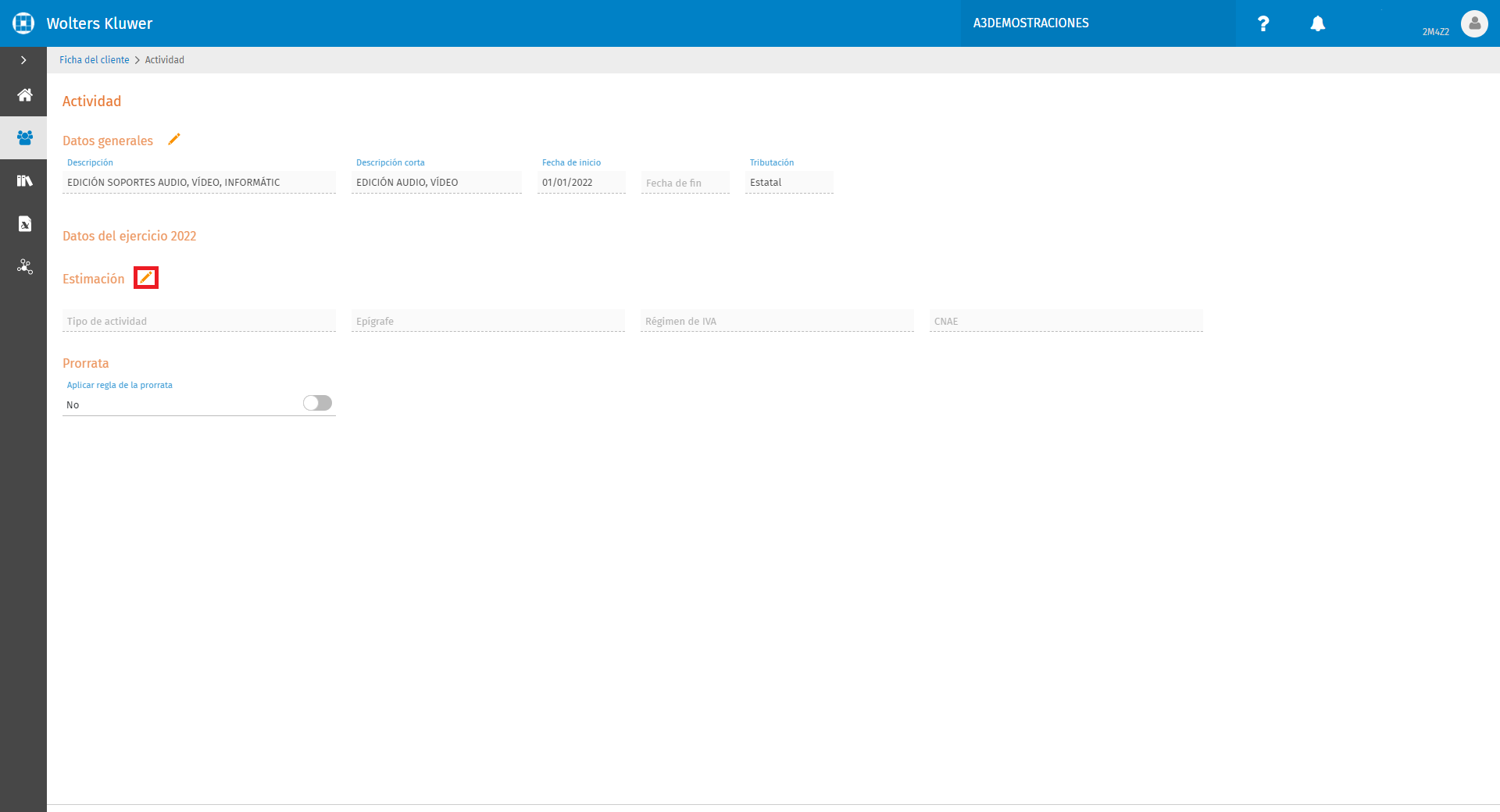Edit Estimación with pencil icon
The width and height of the screenshot is (1500, 812).
point(146,278)
